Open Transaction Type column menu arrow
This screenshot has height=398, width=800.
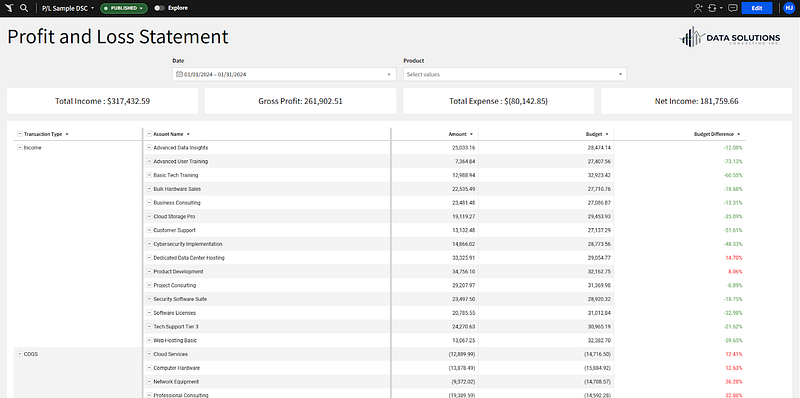(67, 134)
